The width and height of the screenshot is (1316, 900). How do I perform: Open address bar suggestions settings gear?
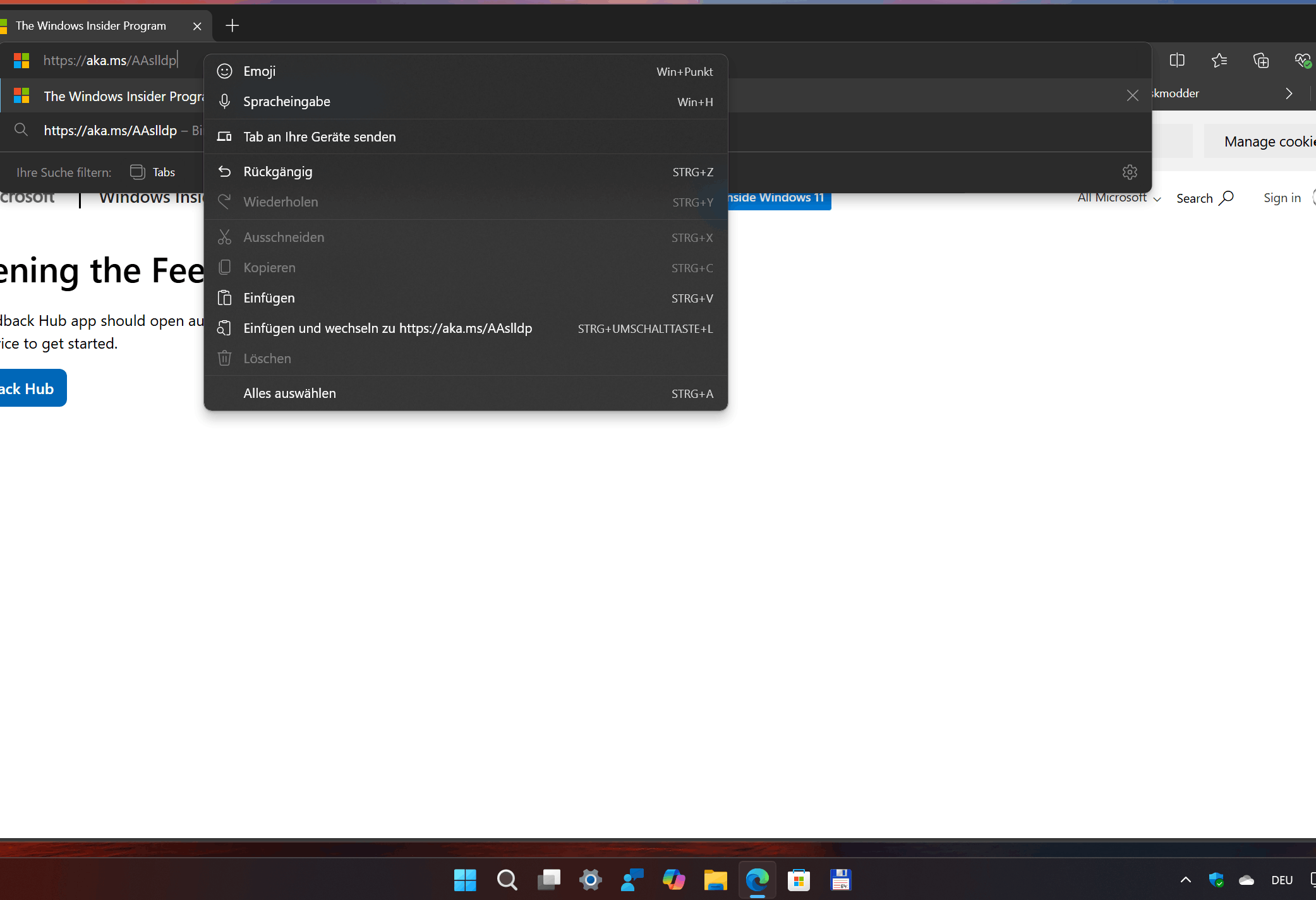1130,172
